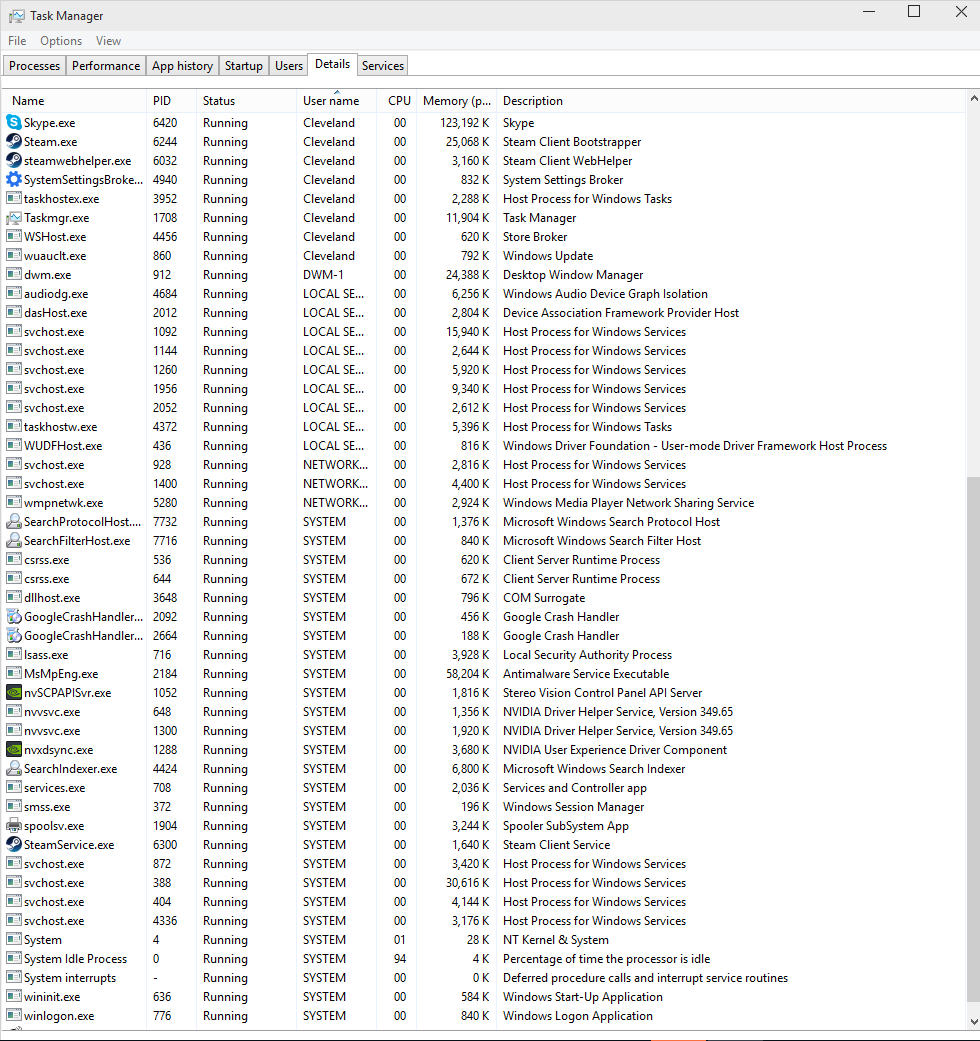Click GoogleCrashHandler icon with PID 2664
Image resolution: width=980 pixels, height=1041 pixels.
point(13,635)
